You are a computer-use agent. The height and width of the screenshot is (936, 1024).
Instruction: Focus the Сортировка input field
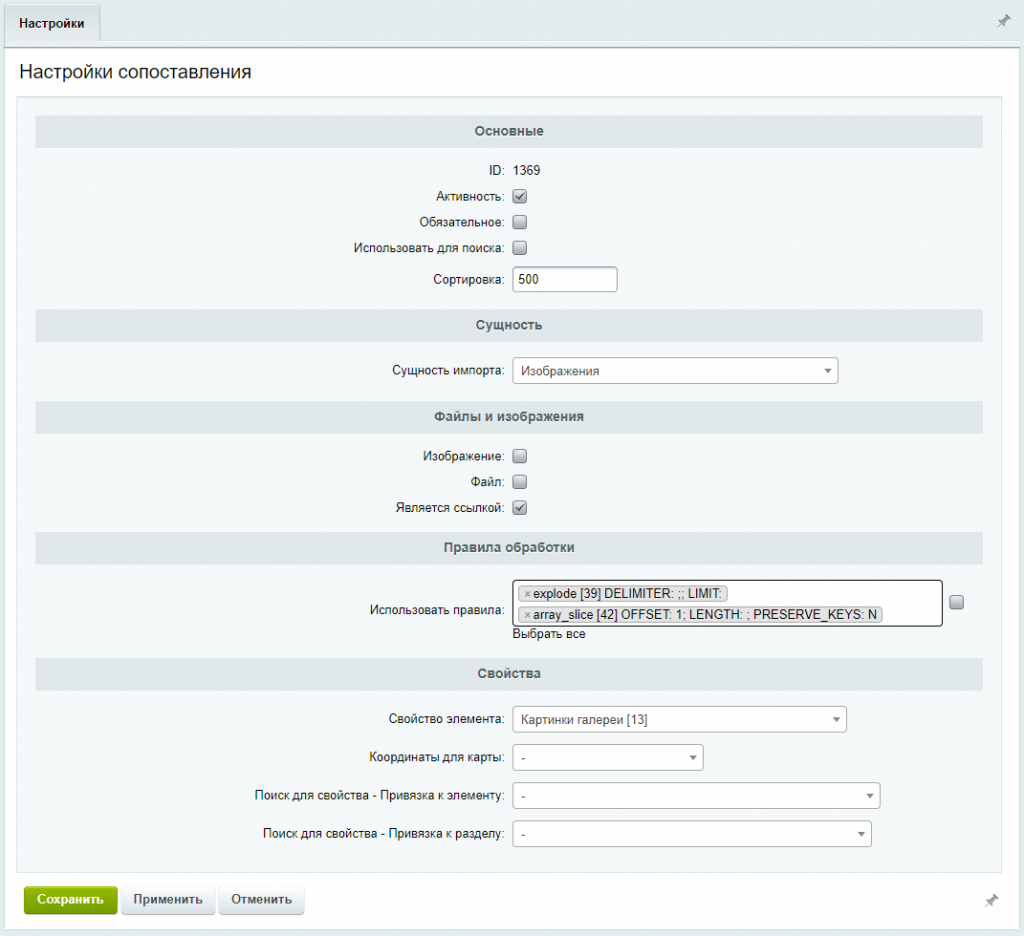pyautogui.click(x=565, y=280)
